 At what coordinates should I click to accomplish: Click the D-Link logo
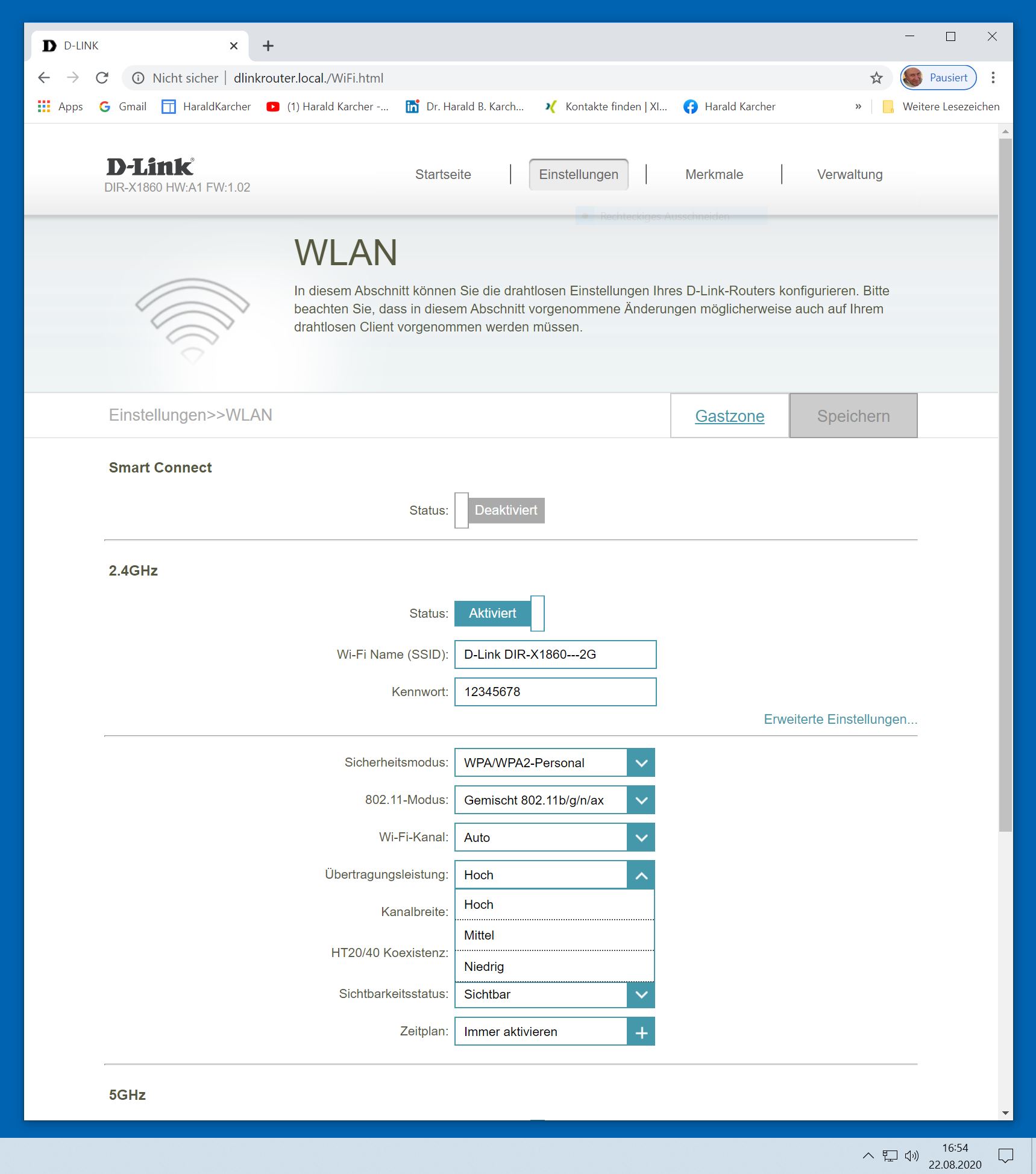click(150, 166)
